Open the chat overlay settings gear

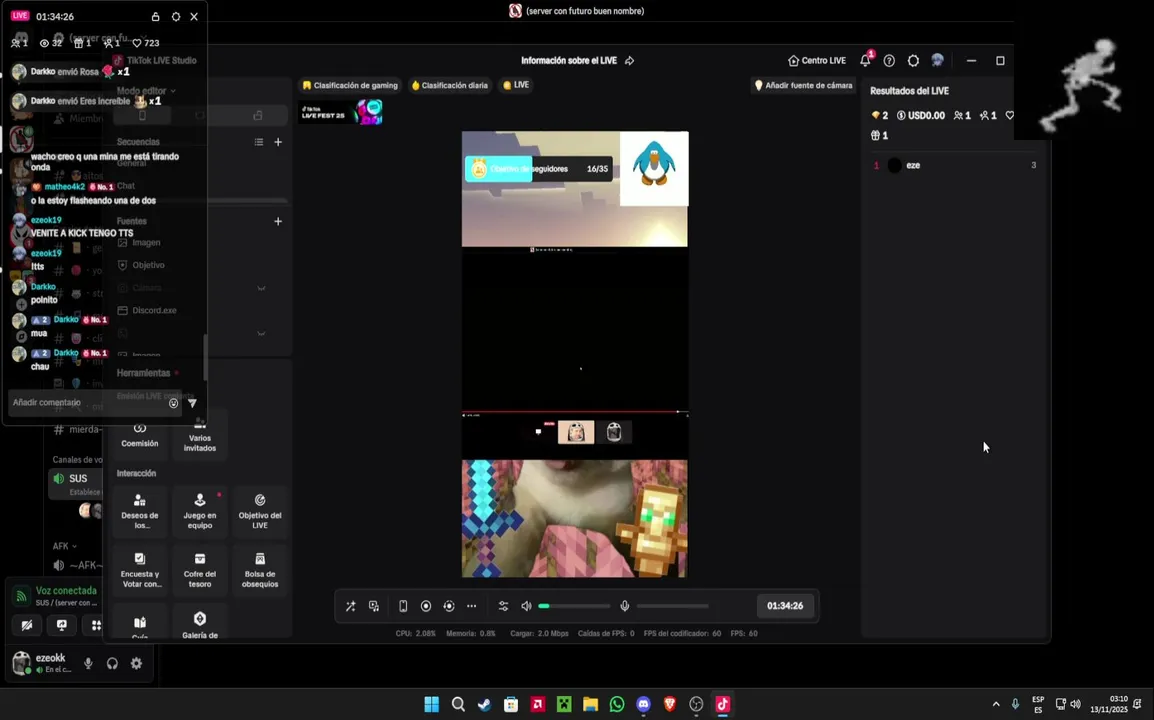tap(175, 16)
